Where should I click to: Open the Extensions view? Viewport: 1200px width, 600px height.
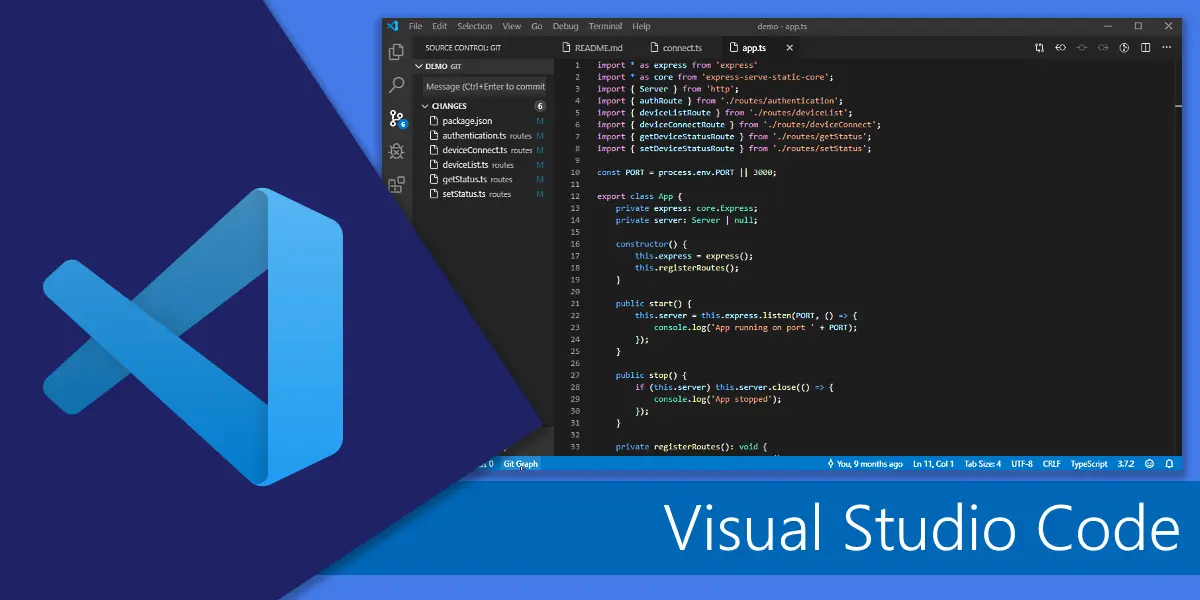click(x=396, y=182)
